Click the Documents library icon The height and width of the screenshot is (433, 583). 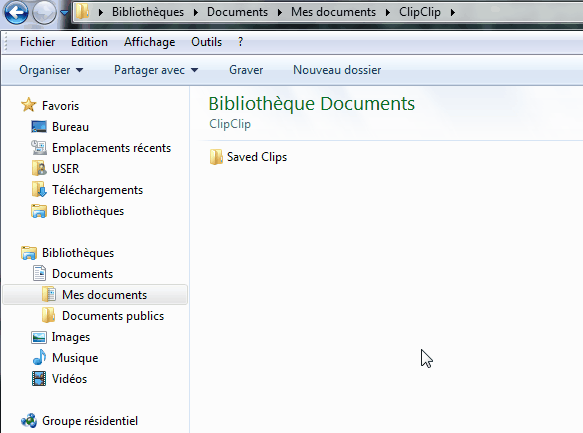click(x=39, y=273)
